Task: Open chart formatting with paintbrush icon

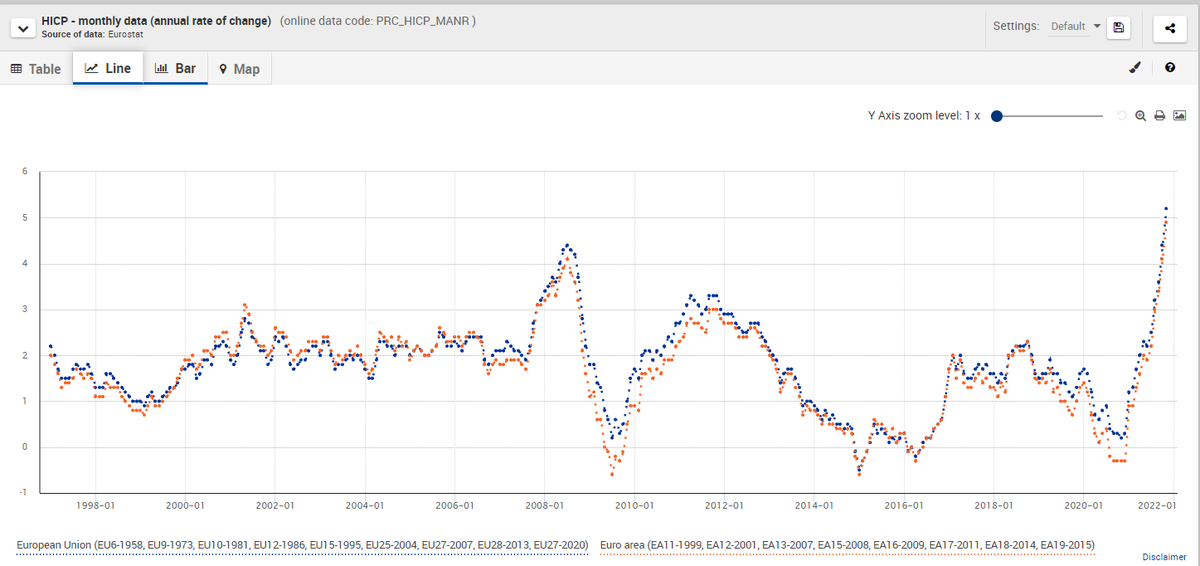Action: pos(1135,68)
